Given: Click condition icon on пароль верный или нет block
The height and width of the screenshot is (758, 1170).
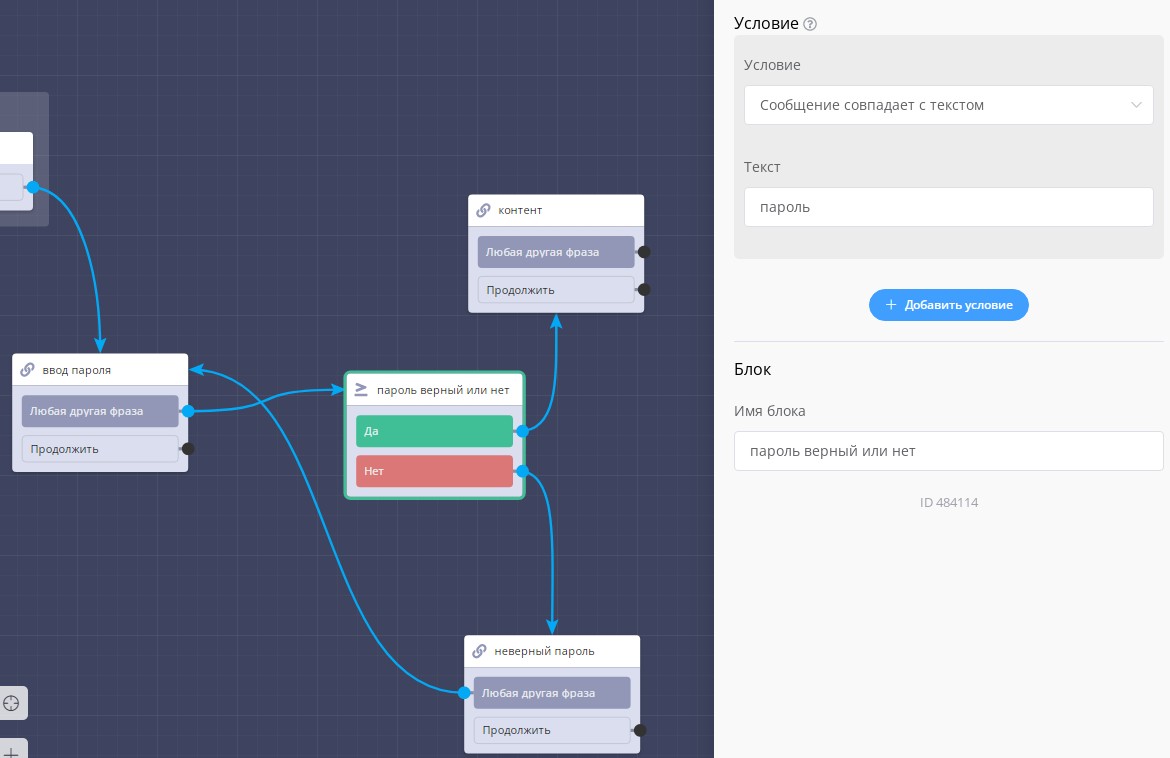Looking at the screenshot, I should [361, 389].
